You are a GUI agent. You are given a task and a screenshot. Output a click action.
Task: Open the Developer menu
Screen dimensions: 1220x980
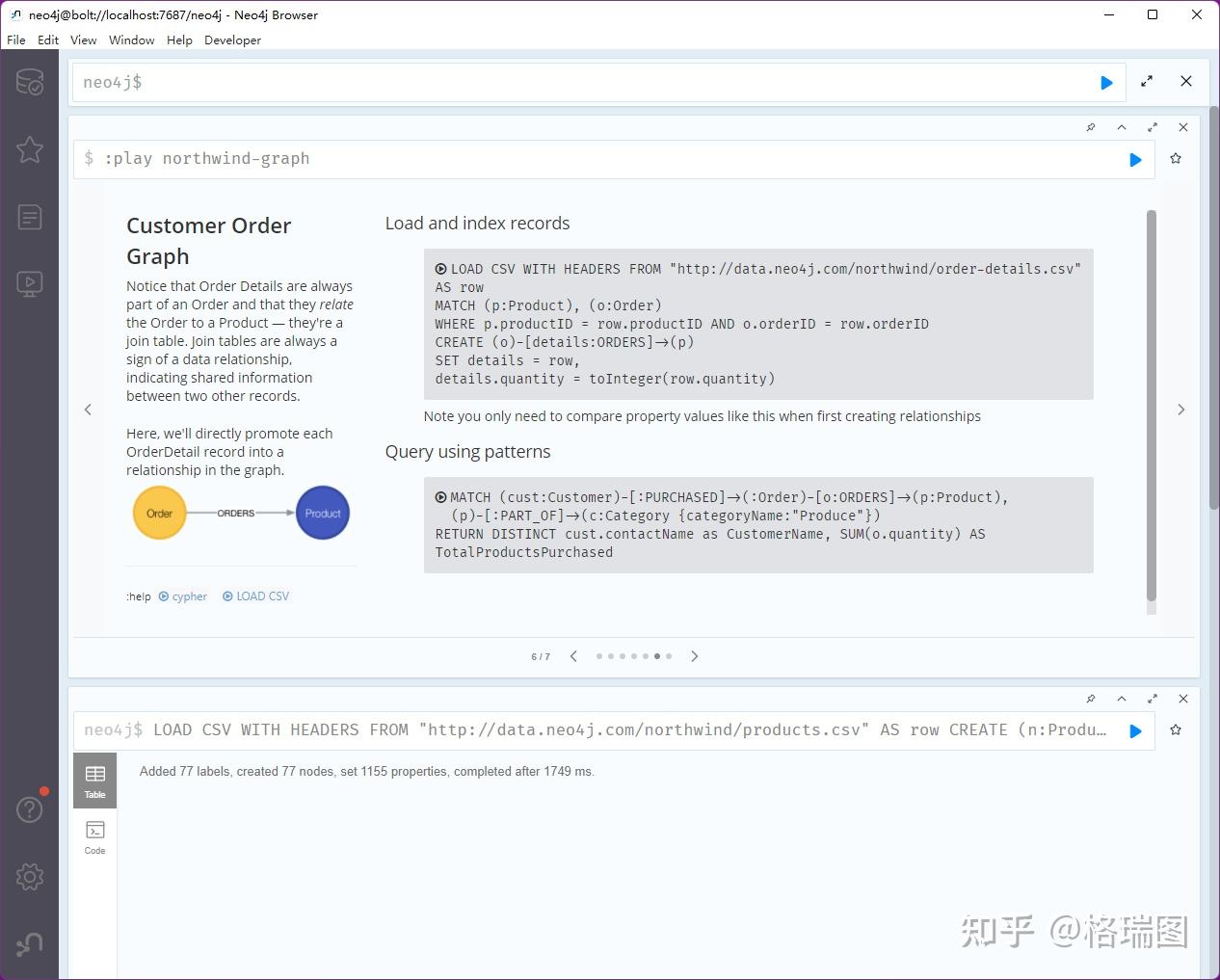[232, 40]
